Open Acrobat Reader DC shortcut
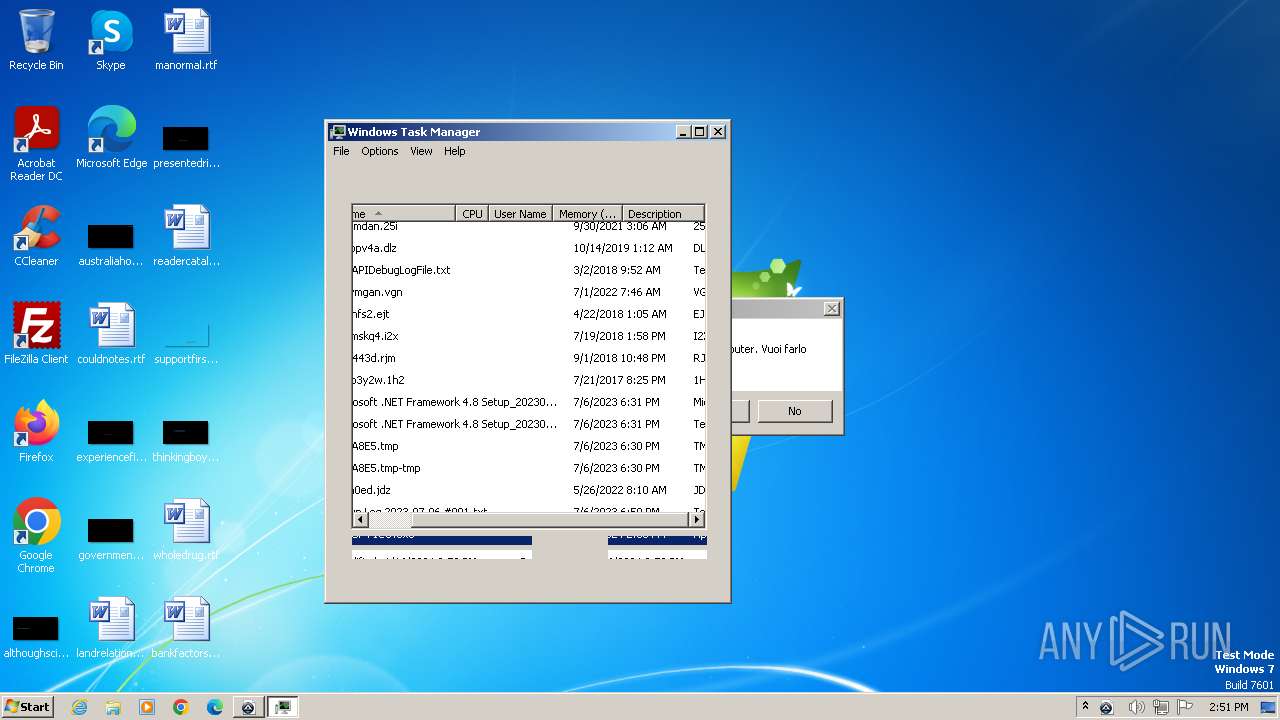Image resolution: width=1280 pixels, height=720 pixels. [36, 143]
